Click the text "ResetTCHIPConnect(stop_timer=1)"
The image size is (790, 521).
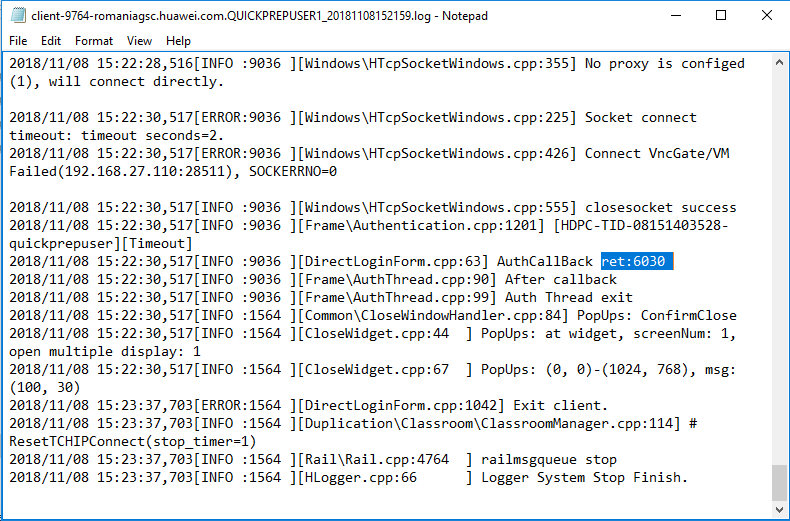tap(133, 442)
